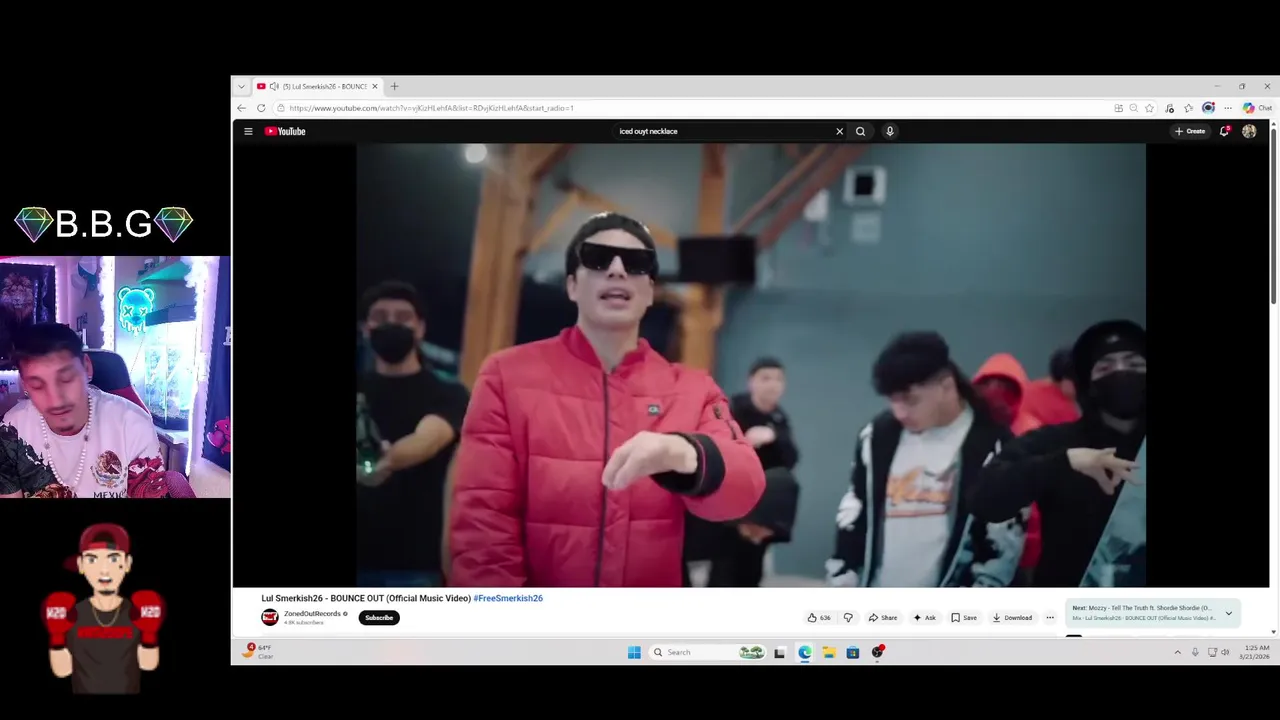Open Microsoft Edge from taskbar
The width and height of the screenshot is (1280, 720).
(804, 652)
